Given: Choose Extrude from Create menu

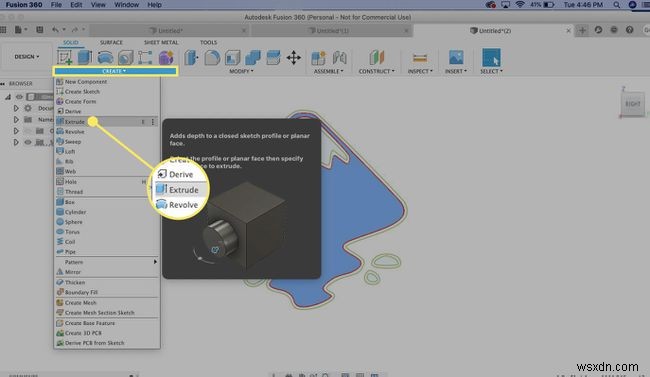Looking at the screenshot, I should click(x=107, y=122).
